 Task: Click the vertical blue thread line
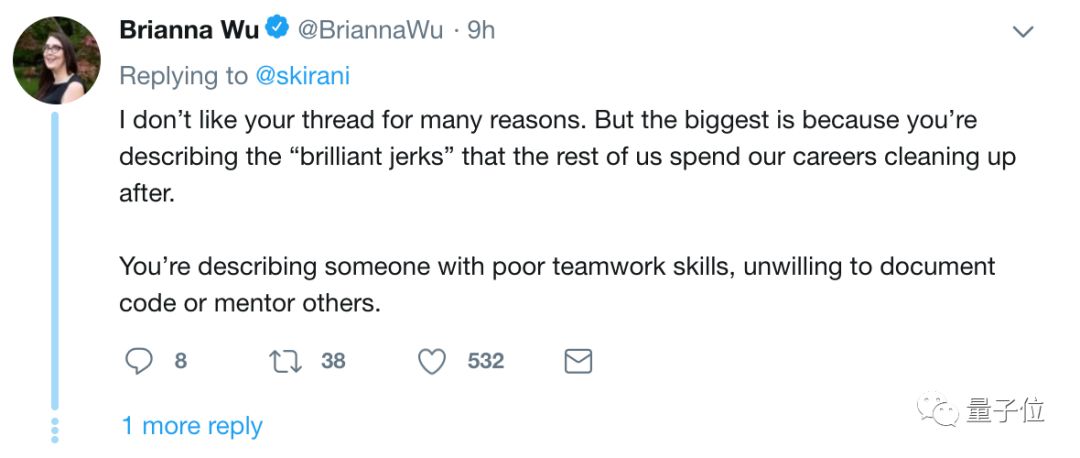pyautogui.click(x=55, y=260)
